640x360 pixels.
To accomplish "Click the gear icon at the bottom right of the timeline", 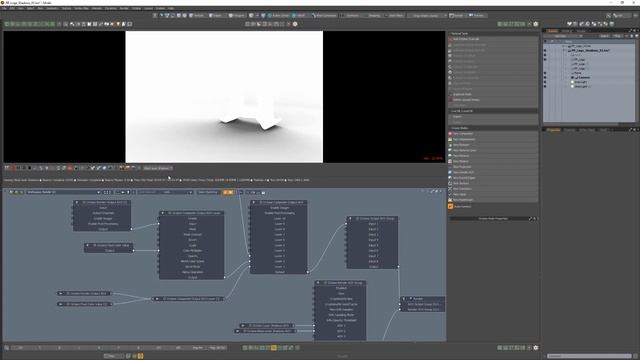I will pos(536,348).
